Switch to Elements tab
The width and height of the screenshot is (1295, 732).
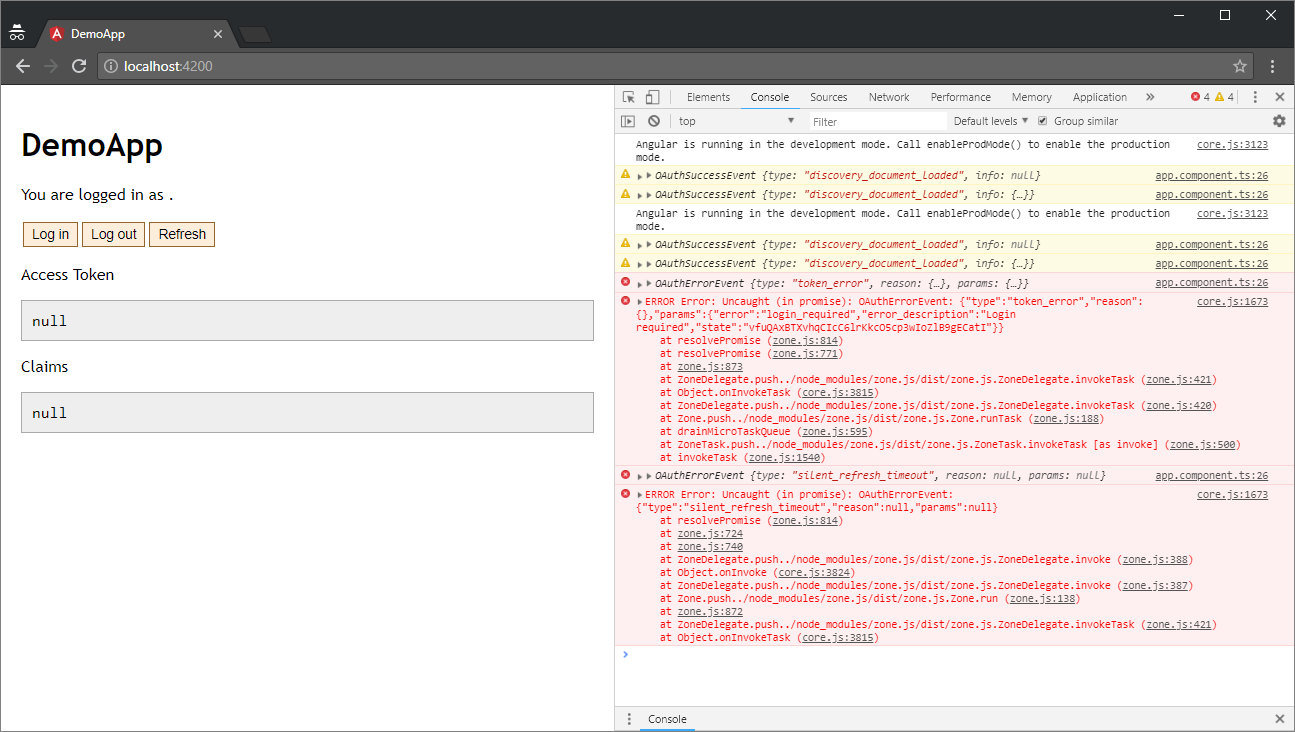[x=708, y=97]
